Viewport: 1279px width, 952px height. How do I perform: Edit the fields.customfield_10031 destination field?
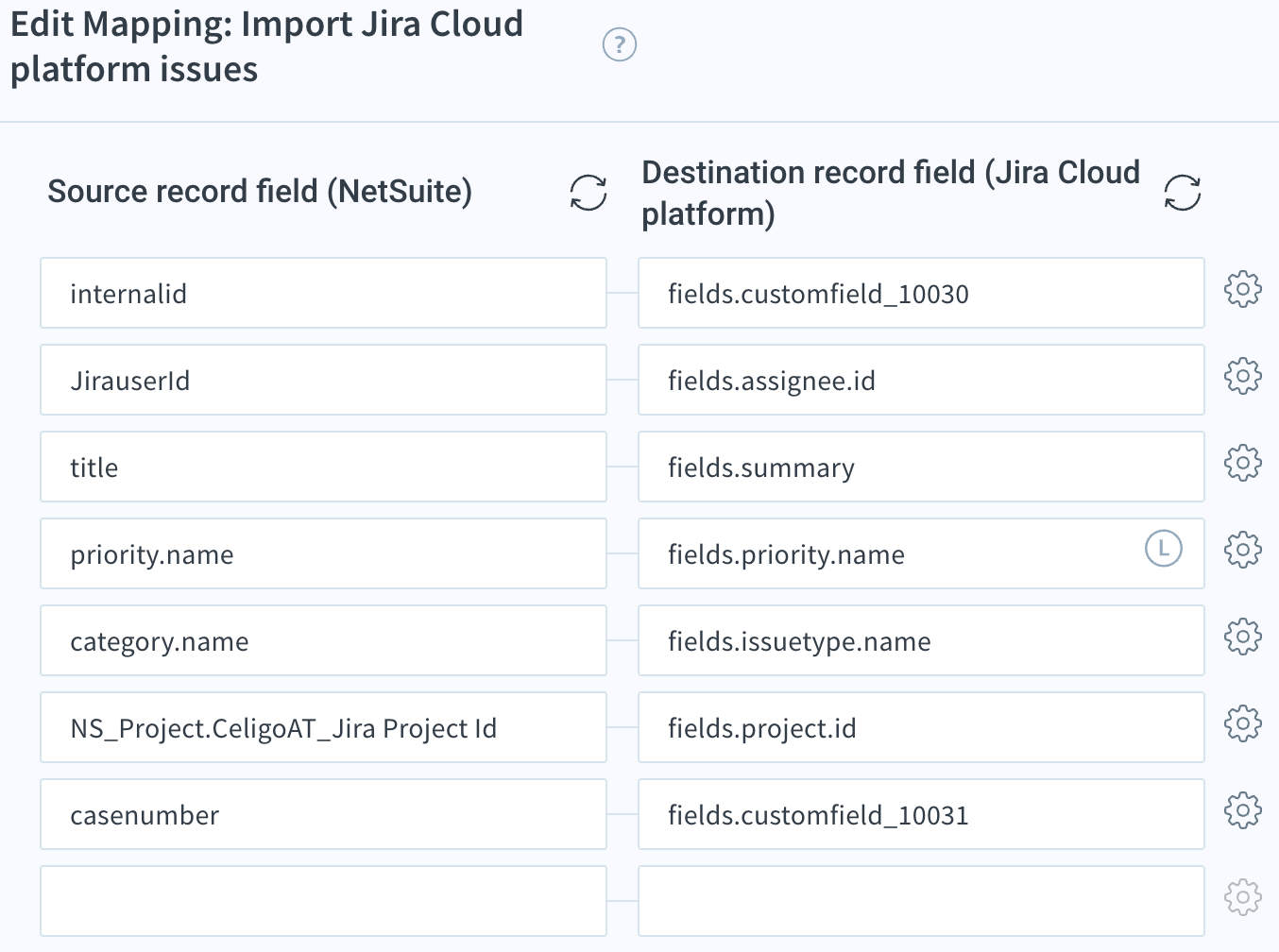(x=921, y=814)
